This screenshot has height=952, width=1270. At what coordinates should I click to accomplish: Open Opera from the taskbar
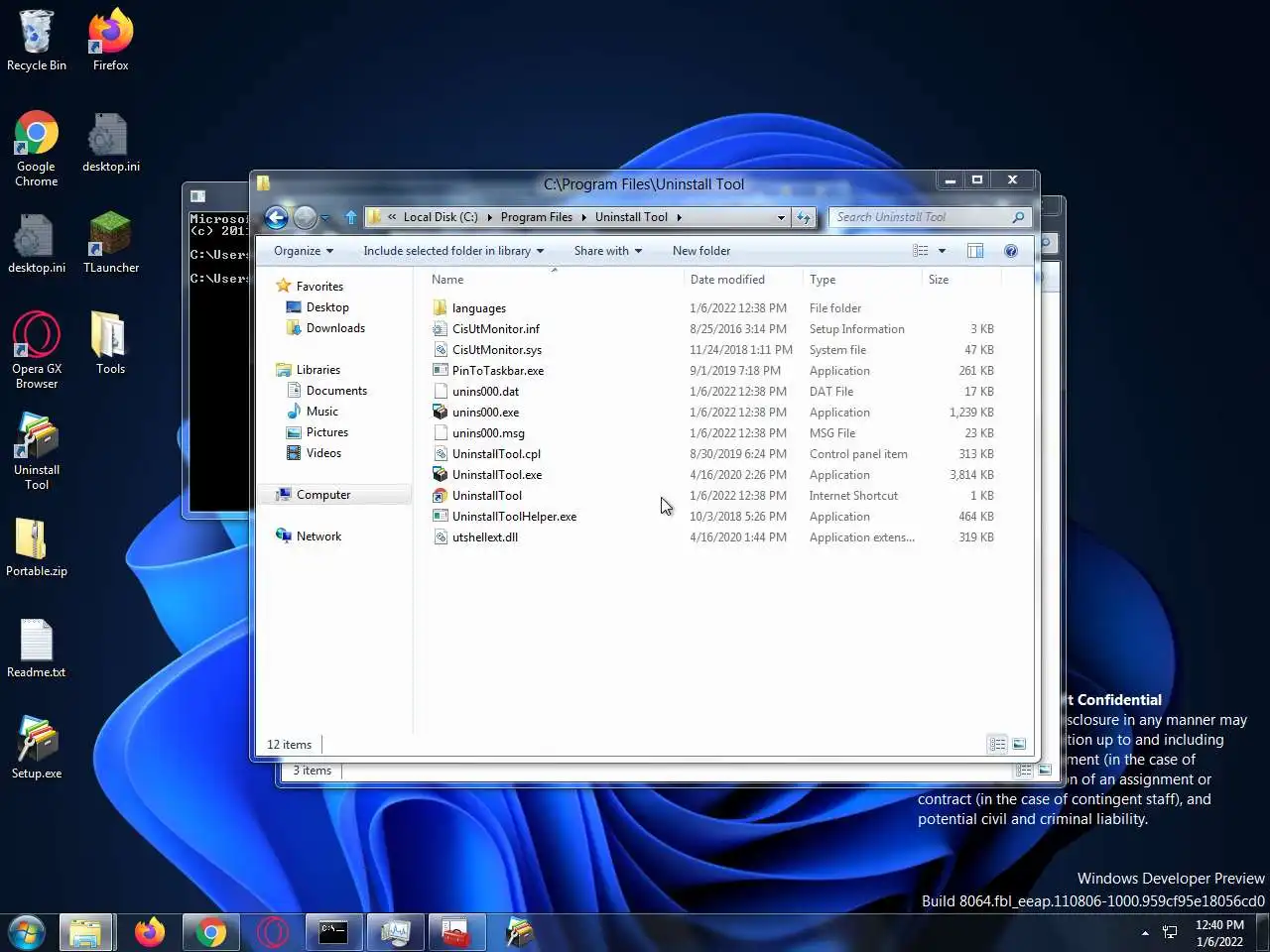(273, 932)
